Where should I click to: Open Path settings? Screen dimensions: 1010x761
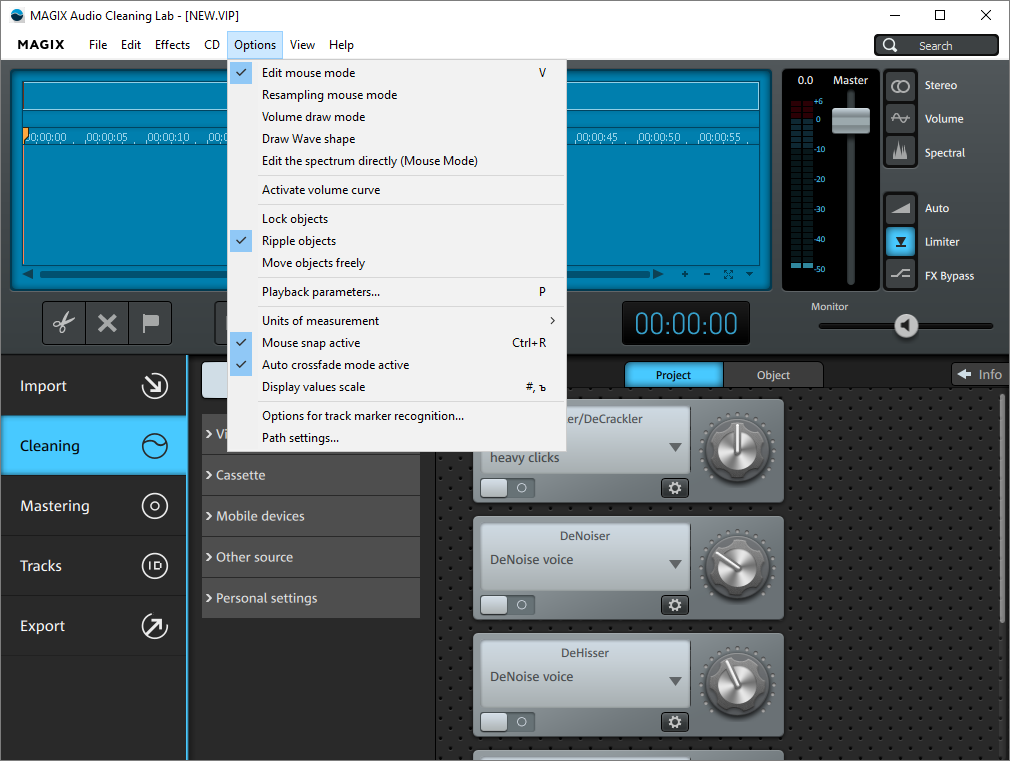[397, 438]
